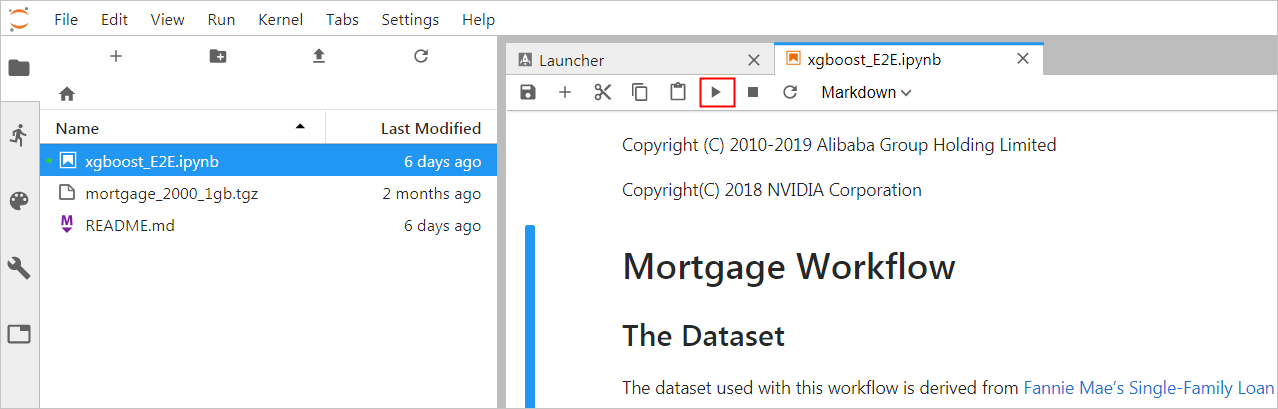
Task: Open the Running Terminals and Kernels sidebar
Action: coord(19,135)
